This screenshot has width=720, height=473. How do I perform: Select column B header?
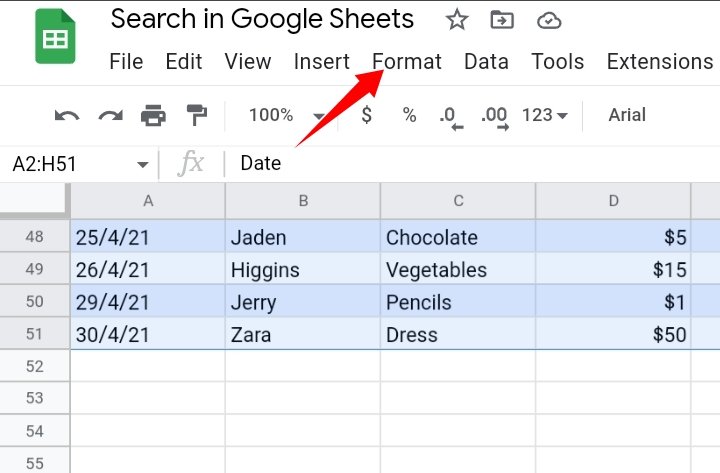pos(303,201)
